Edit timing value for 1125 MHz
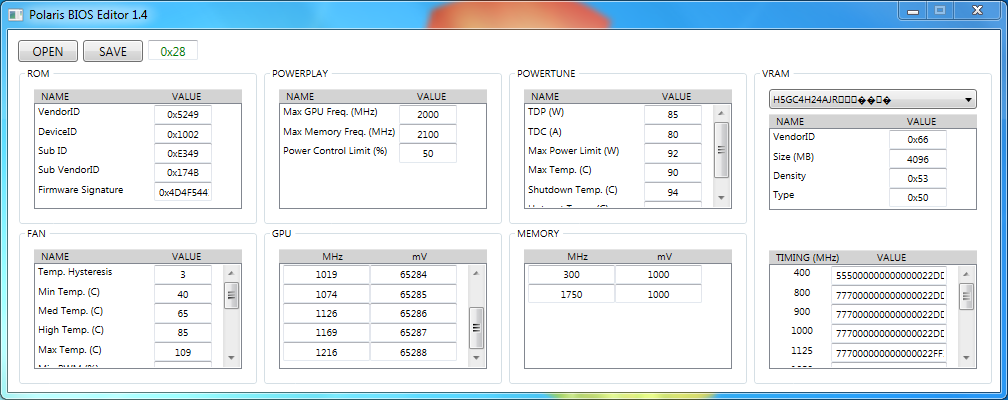Viewport: 1008px width, 400px height. click(x=889, y=352)
